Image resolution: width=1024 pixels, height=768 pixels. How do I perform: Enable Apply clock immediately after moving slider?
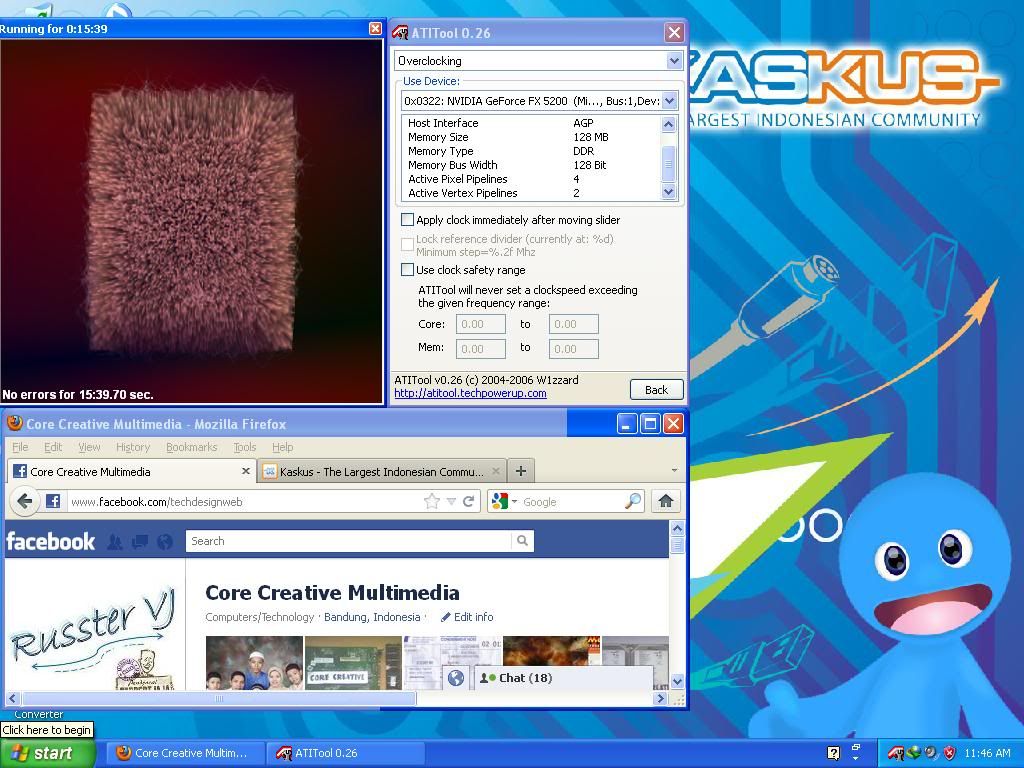407,219
